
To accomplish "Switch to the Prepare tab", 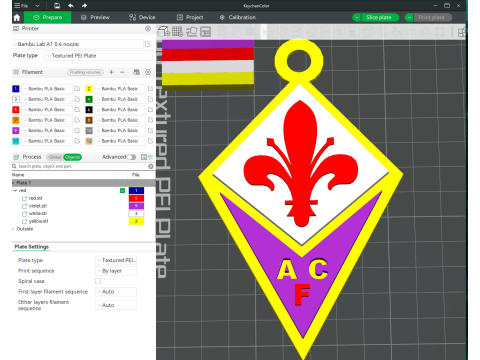I will [48, 17].
